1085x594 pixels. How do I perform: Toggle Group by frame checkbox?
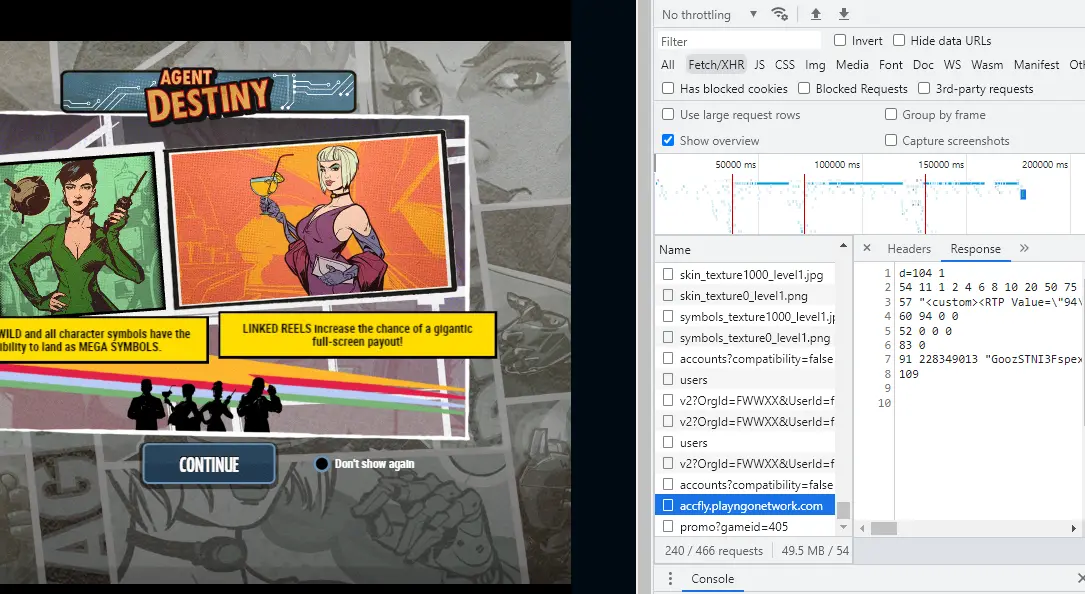[x=891, y=114]
